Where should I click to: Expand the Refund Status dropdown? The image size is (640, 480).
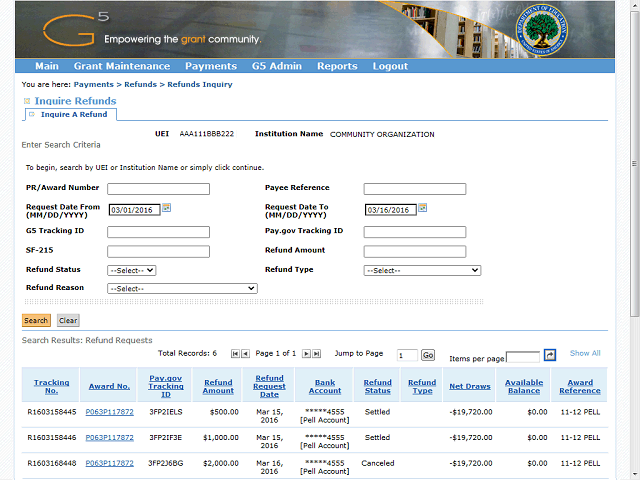[x=131, y=270]
